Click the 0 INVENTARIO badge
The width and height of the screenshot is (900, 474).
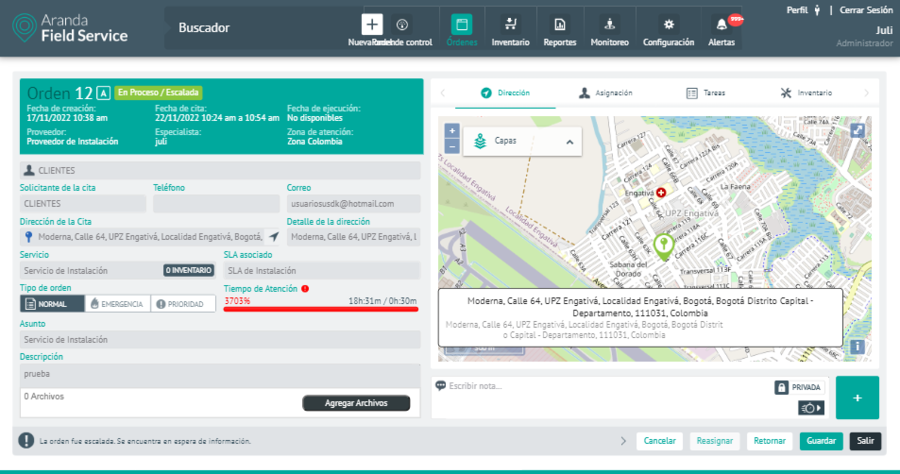[188, 270]
